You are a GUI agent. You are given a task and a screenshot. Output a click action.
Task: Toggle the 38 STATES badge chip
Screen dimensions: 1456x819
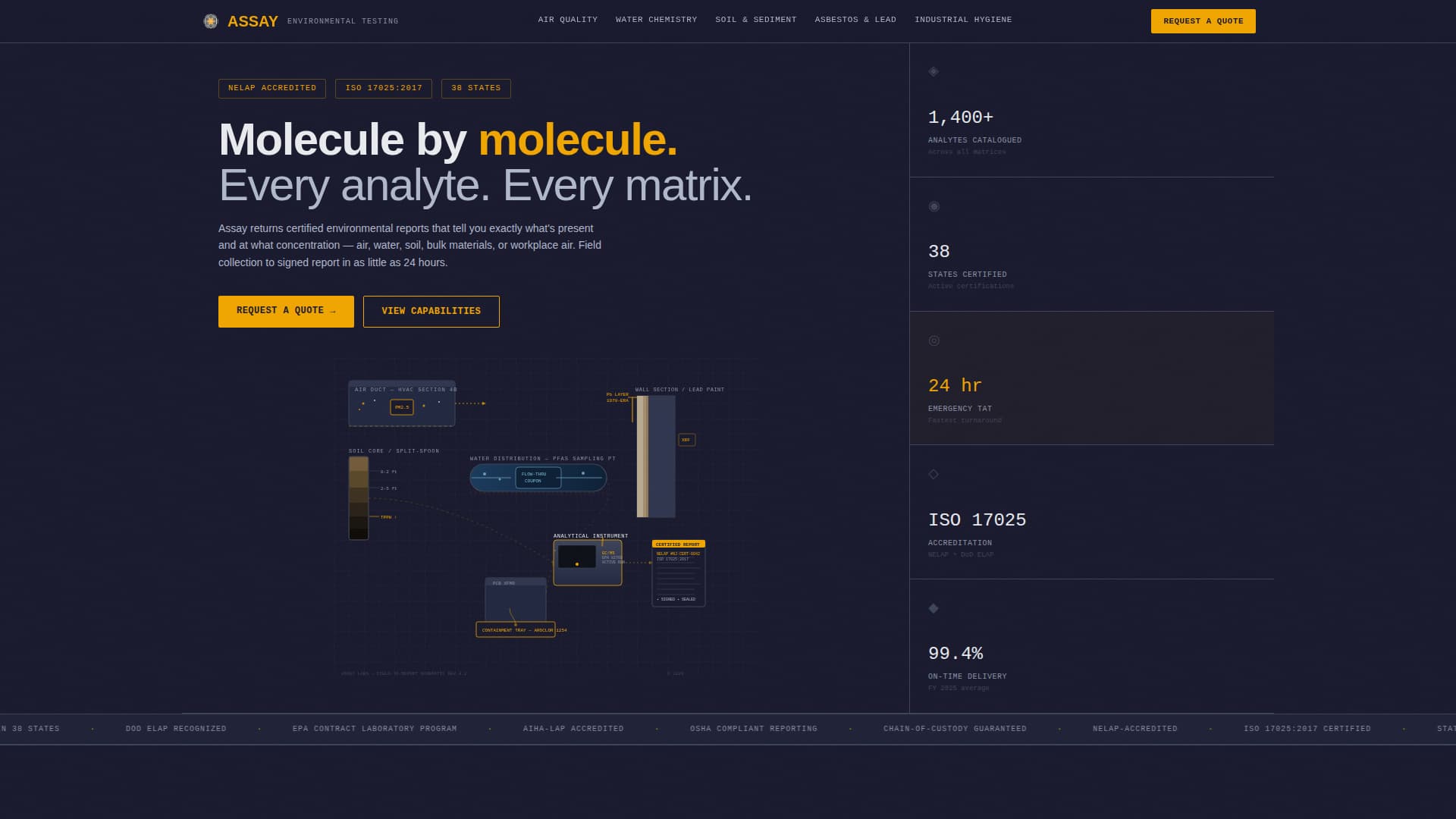coord(475,88)
